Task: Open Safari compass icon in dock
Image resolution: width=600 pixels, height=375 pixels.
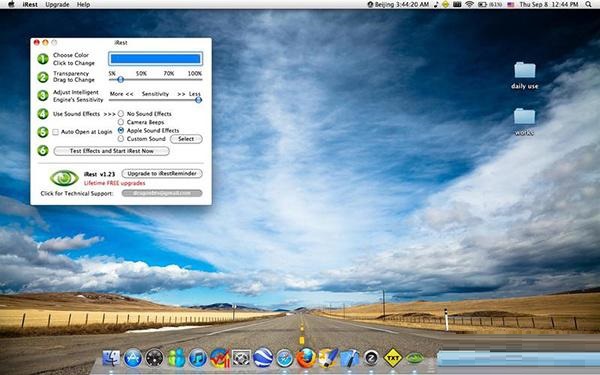Action: pos(284,359)
